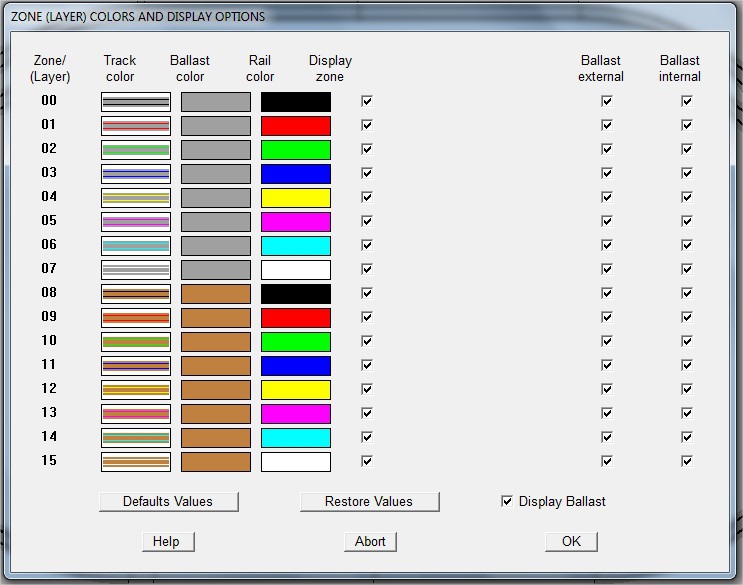Pick Track color swatch for layer 01
The image size is (743, 585).
click(x=136, y=126)
